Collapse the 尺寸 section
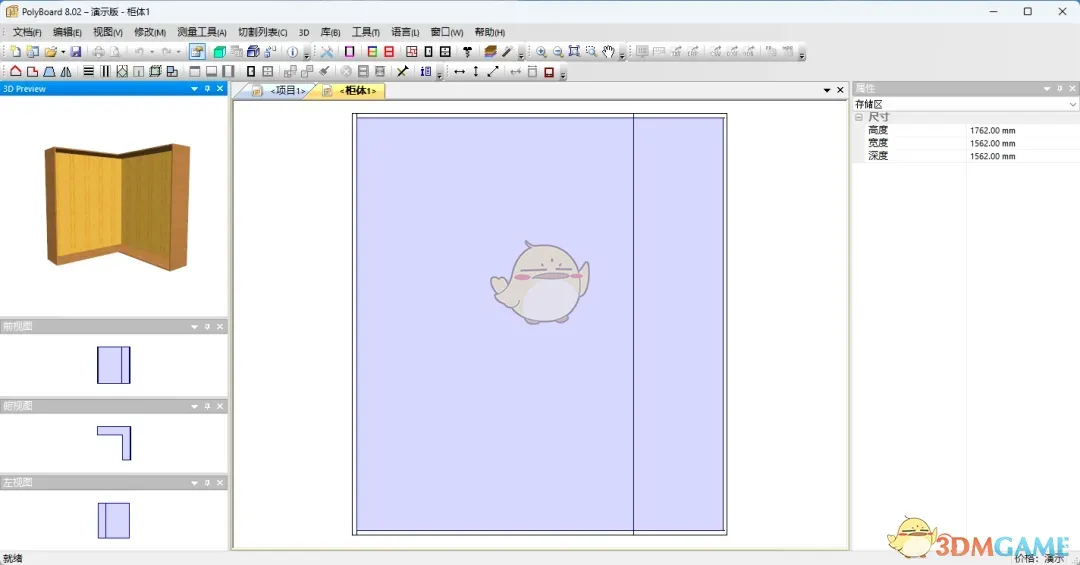The height and width of the screenshot is (565, 1080). coord(859,117)
